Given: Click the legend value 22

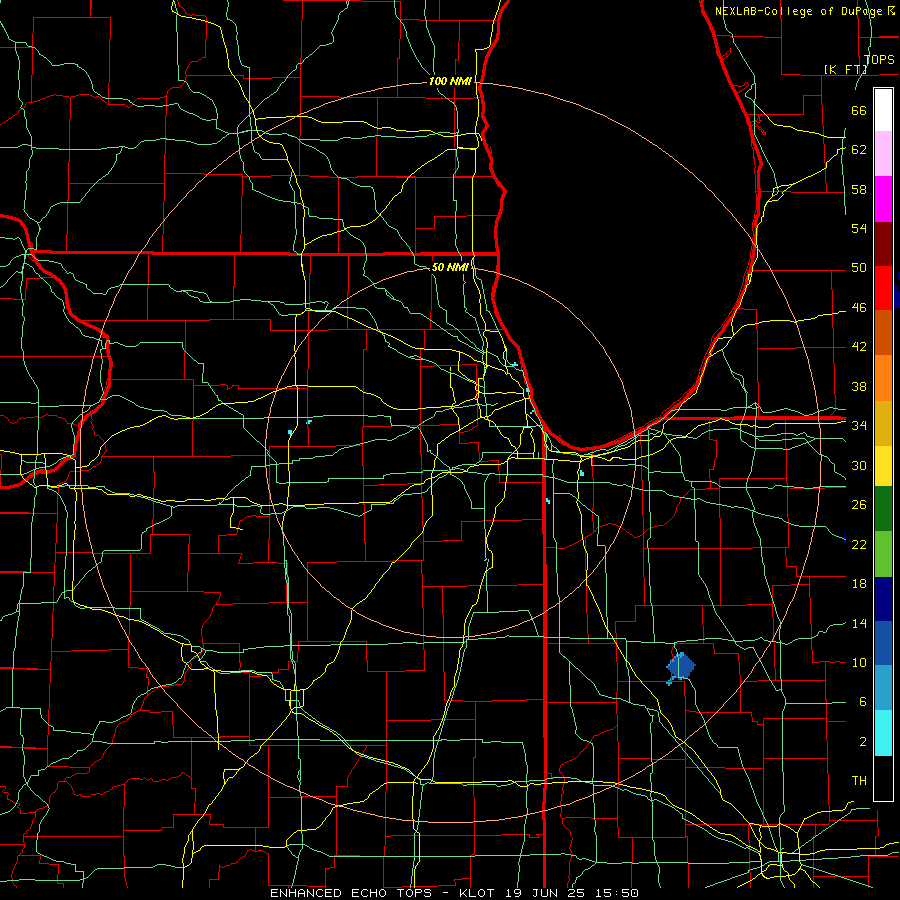Looking at the screenshot, I should tap(859, 544).
